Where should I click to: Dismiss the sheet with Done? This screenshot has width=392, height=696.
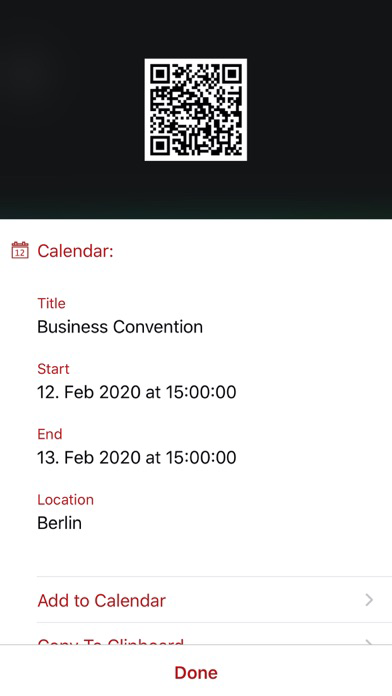tap(196, 672)
